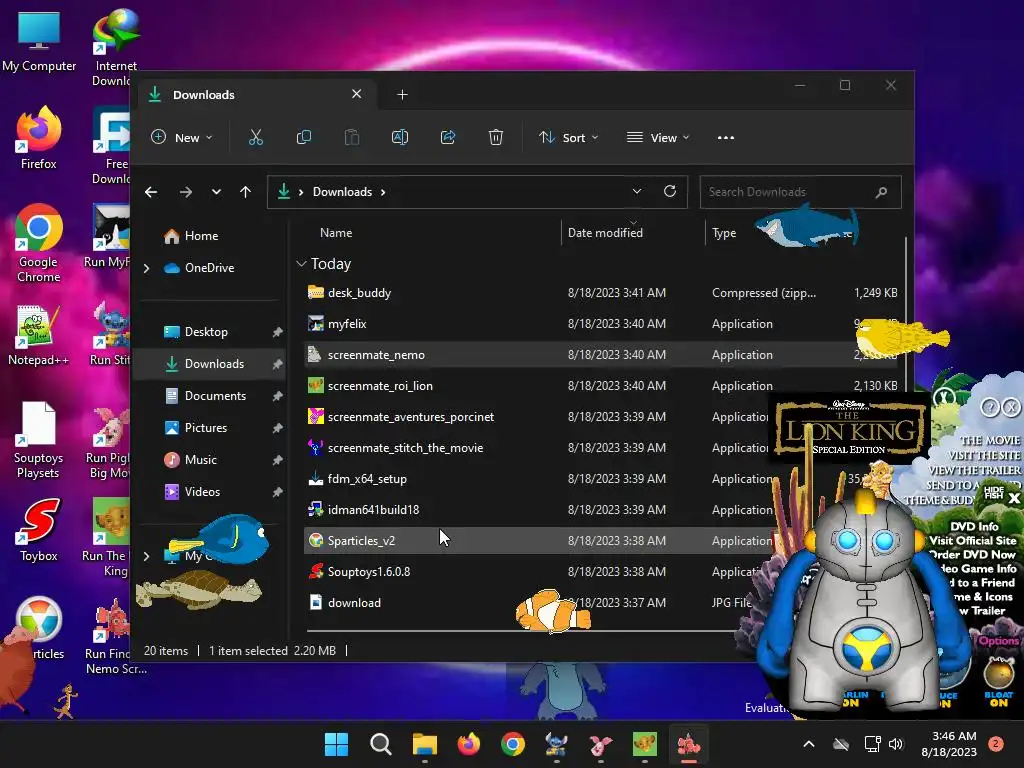
Task: Open Notepad++ desktop shortcut
Action: (x=38, y=335)
